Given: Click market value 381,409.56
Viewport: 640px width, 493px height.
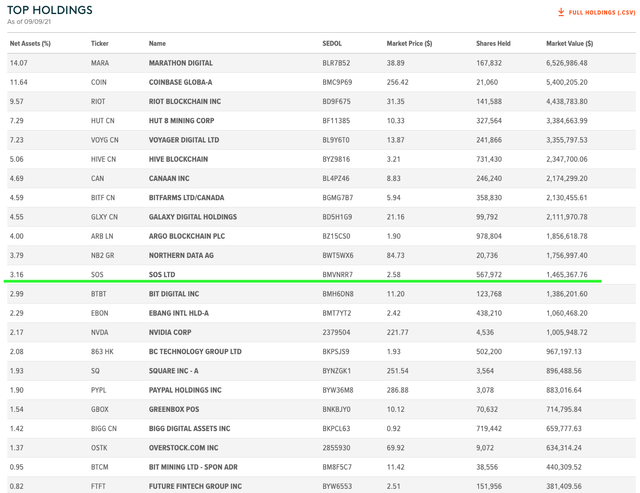Looking at the screenshot, I should tap(564, 486).
